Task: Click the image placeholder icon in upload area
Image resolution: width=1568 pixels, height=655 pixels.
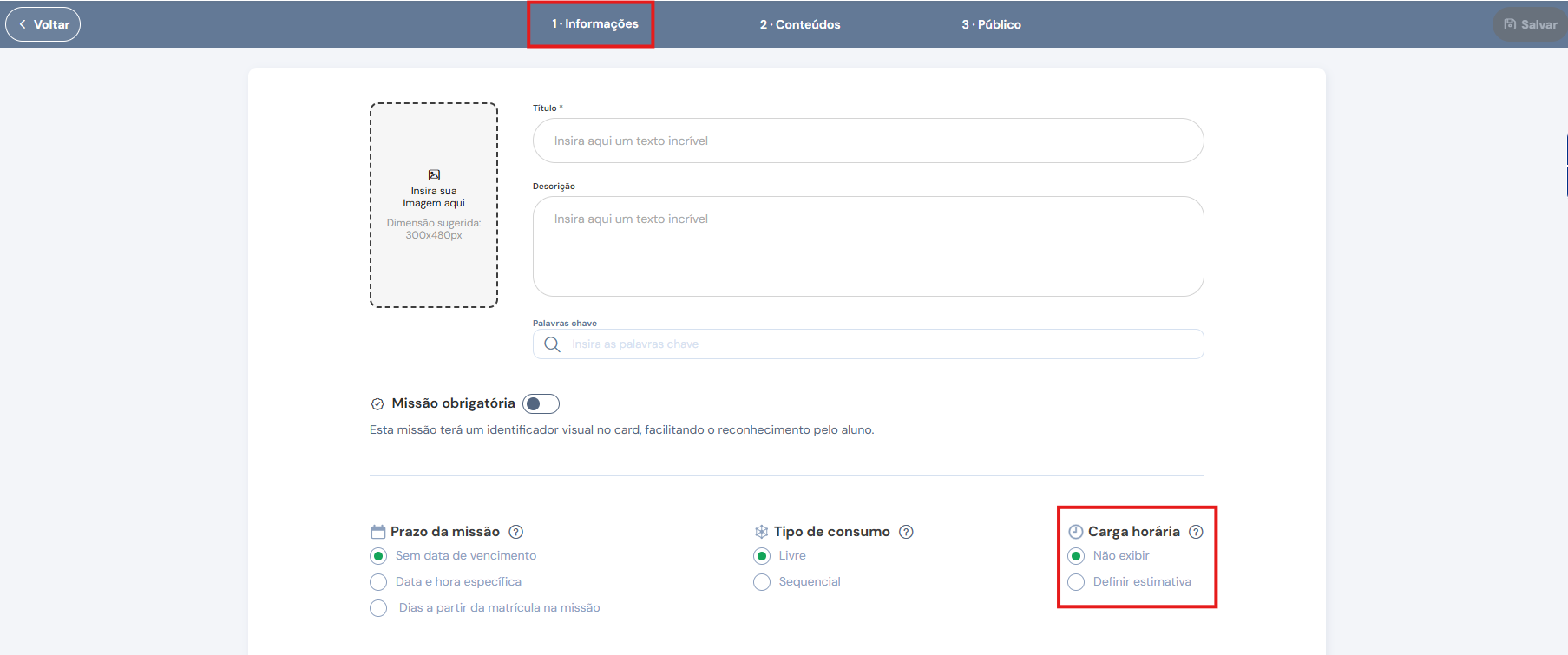Action: pos(434,175)
